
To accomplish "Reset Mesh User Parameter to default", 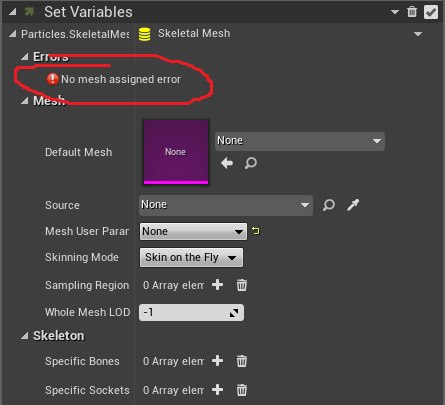I will pyautogui.click(x=256, y=231).
